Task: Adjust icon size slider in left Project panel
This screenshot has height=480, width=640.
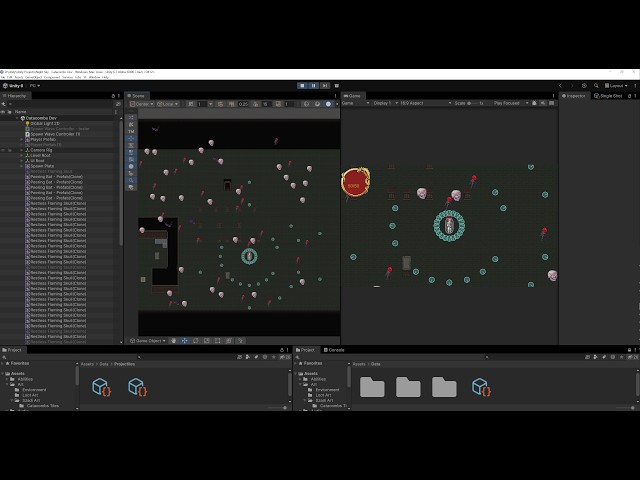Action: coord(278,407)
